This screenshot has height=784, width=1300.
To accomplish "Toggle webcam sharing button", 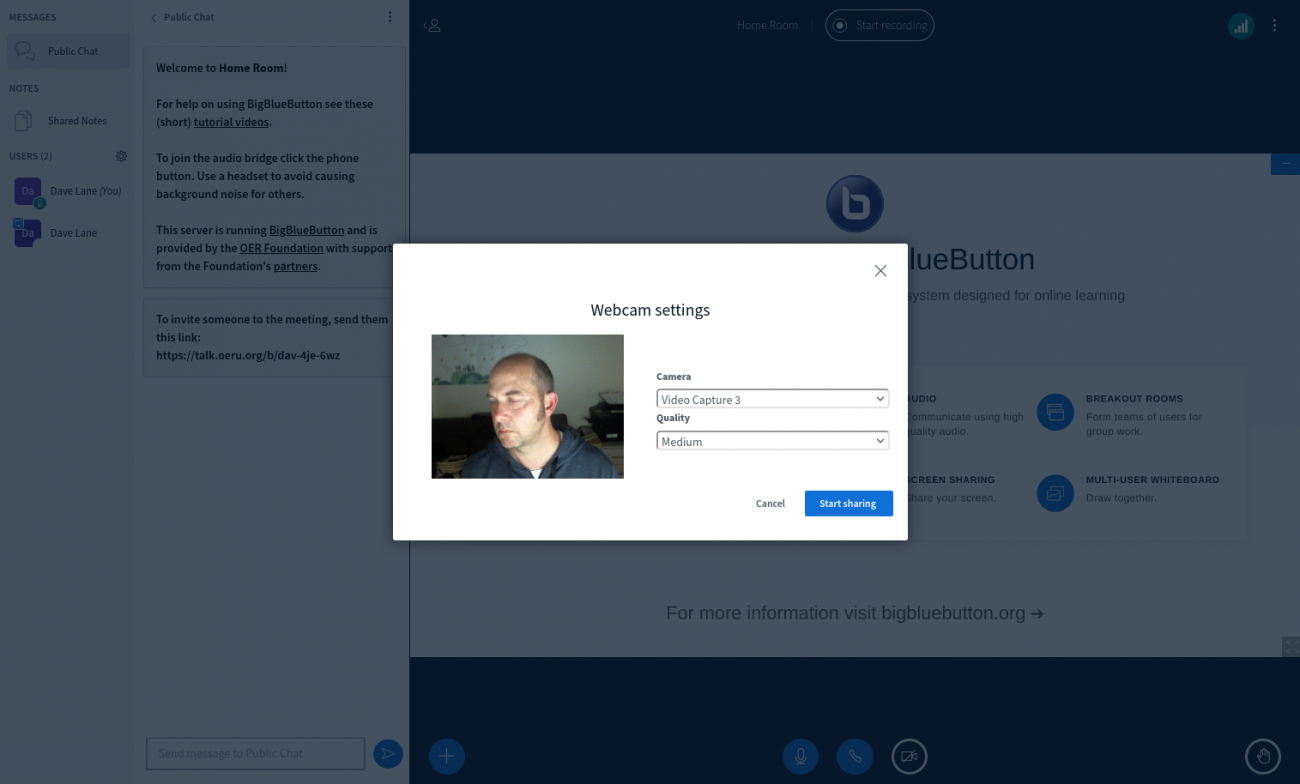I will 909,756.
